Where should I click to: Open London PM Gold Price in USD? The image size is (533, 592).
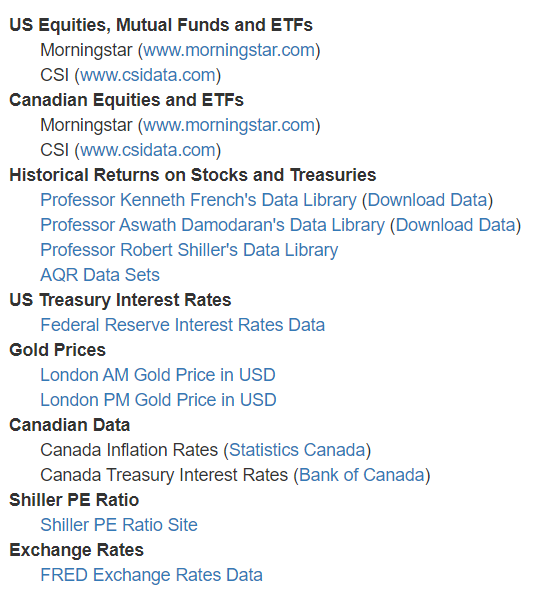click(x=159, y=400)
